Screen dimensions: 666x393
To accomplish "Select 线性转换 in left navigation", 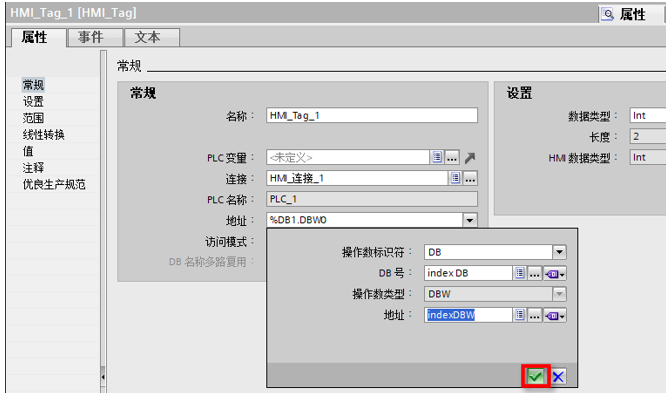I will 43,135.
